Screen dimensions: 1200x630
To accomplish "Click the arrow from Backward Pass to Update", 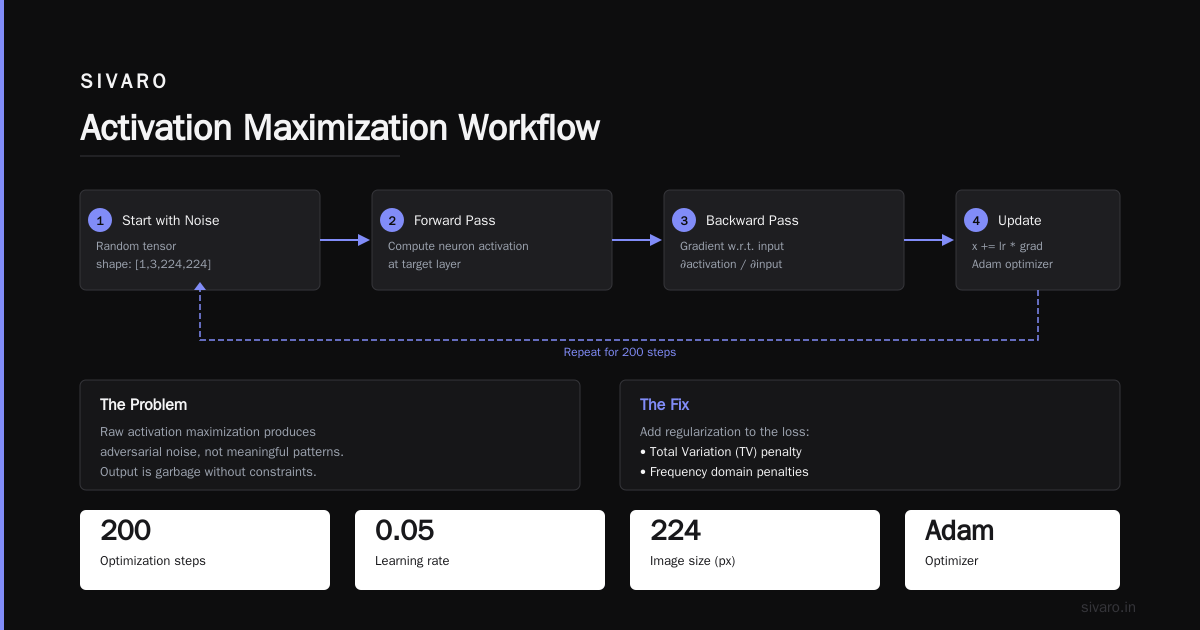I will pyautogui.click(x=929, y=240).
